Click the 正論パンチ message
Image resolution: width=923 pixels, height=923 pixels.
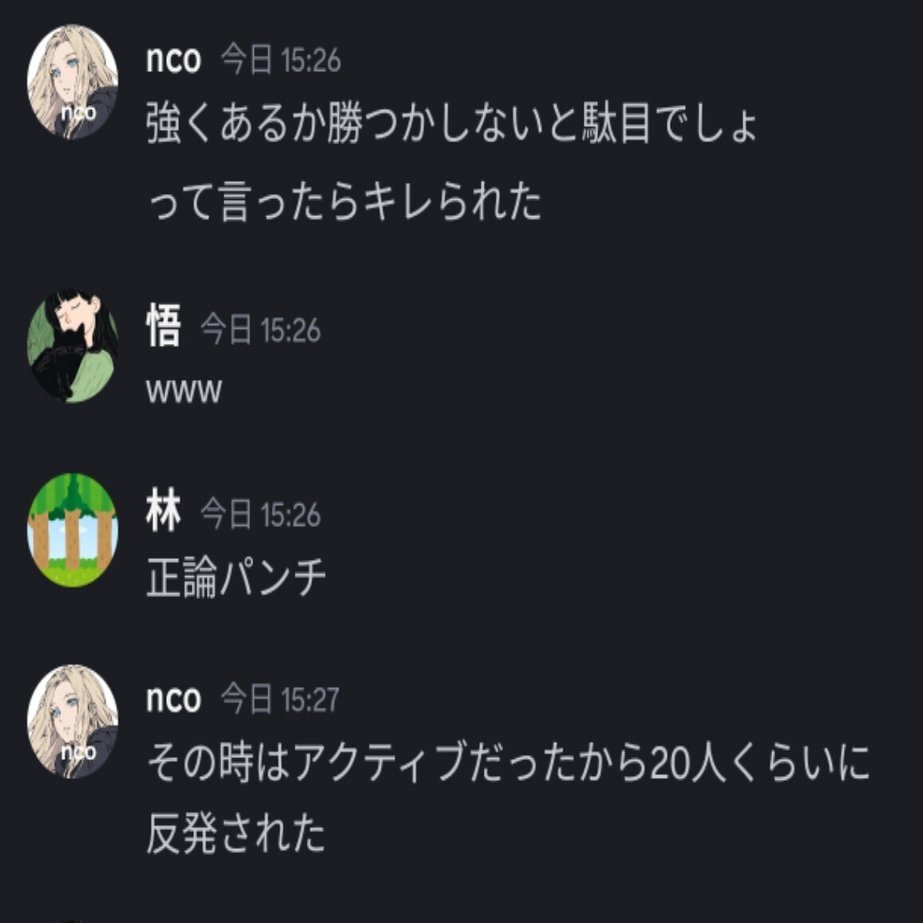(235, 577)
